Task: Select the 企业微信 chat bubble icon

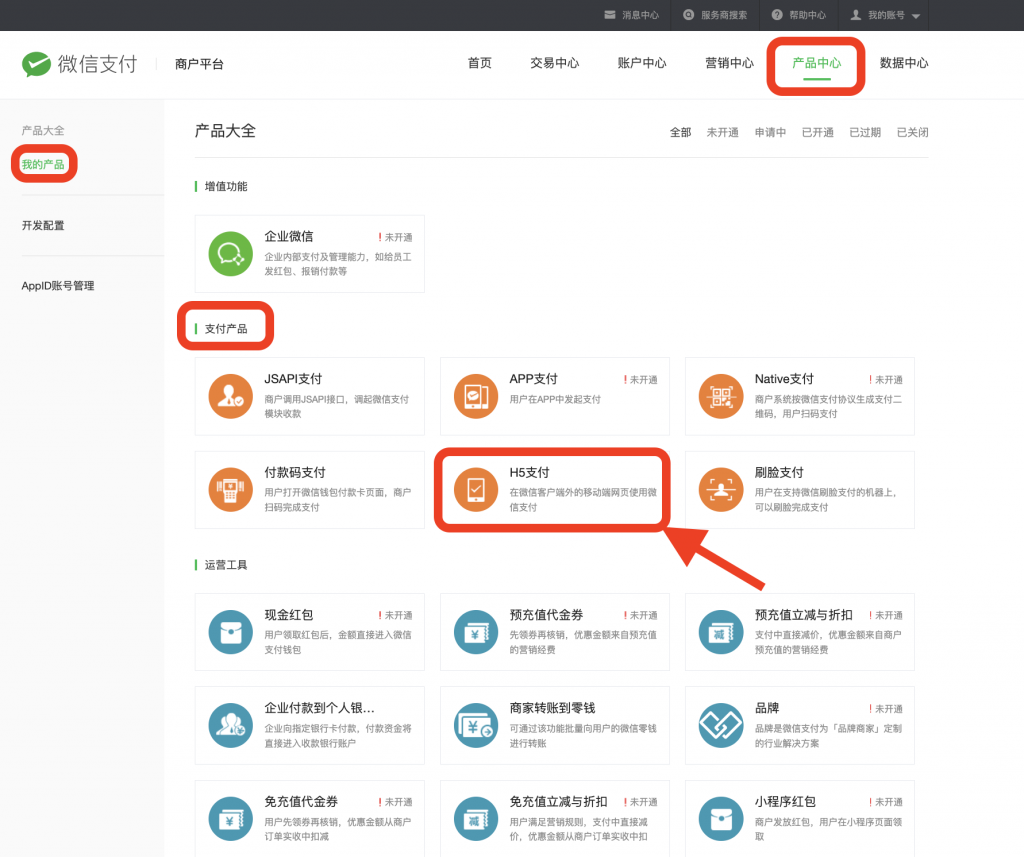Action: 230,253
